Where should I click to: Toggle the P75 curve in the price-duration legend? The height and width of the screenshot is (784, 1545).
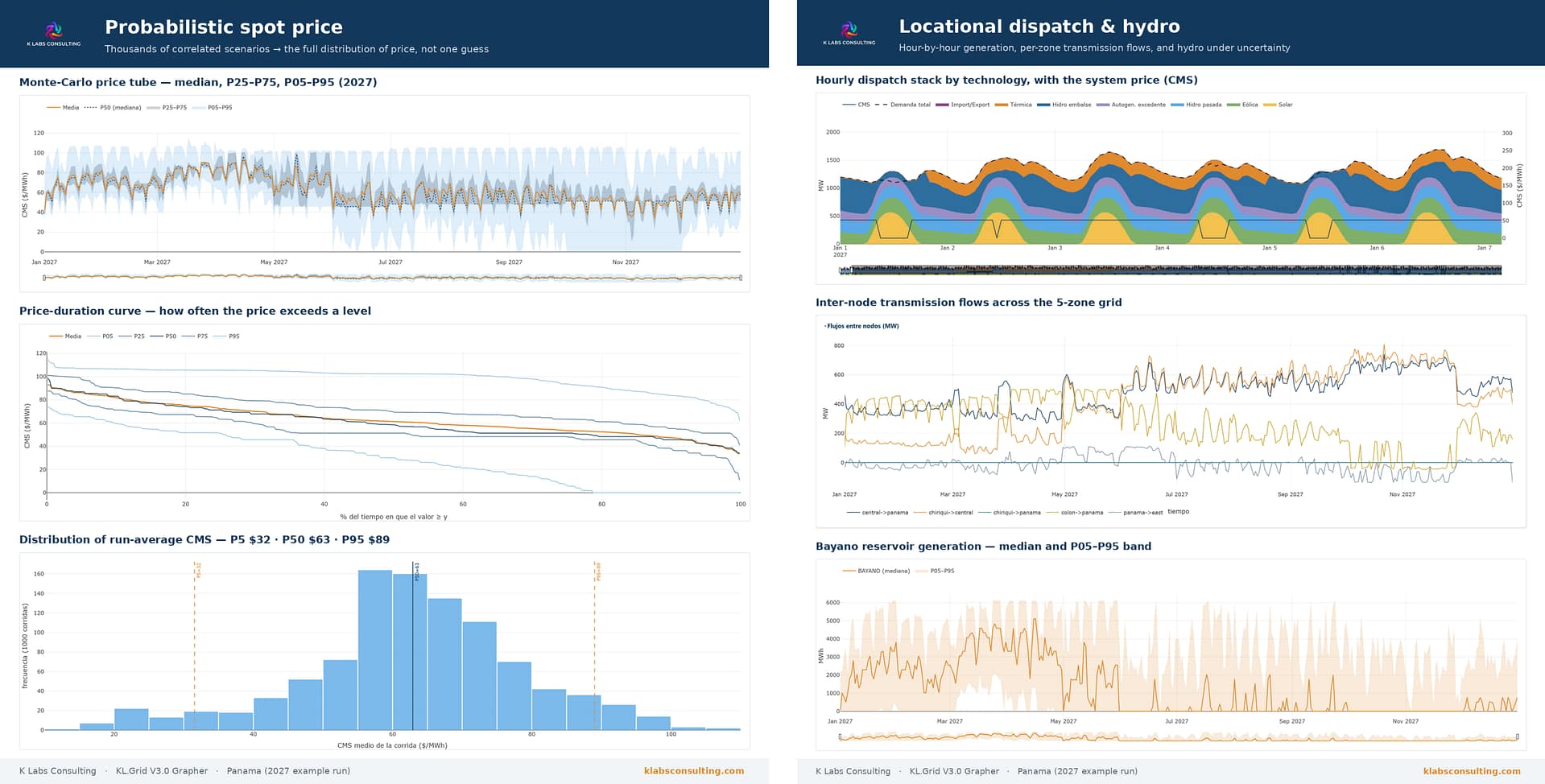coord(195,336)
